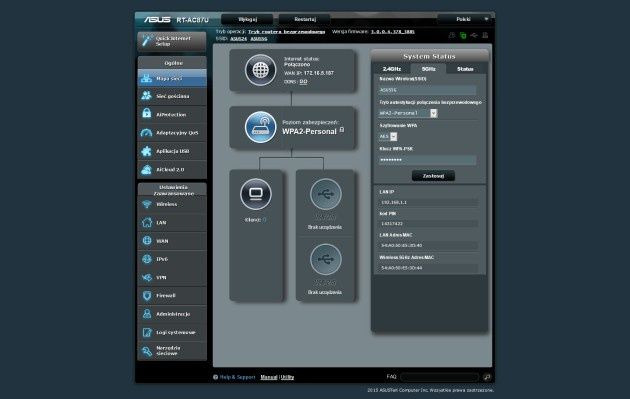The height and width of the screenshot is (399, 630).
Task: Click the WPA2-Personal security level text
Action: click(309, 131)
